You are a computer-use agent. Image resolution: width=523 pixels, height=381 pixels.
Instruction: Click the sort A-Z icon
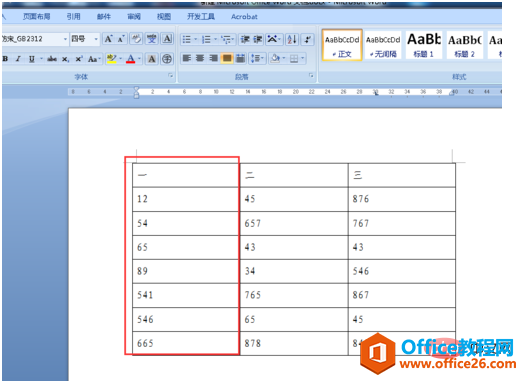pyautogui.click(x=292, y=39)
